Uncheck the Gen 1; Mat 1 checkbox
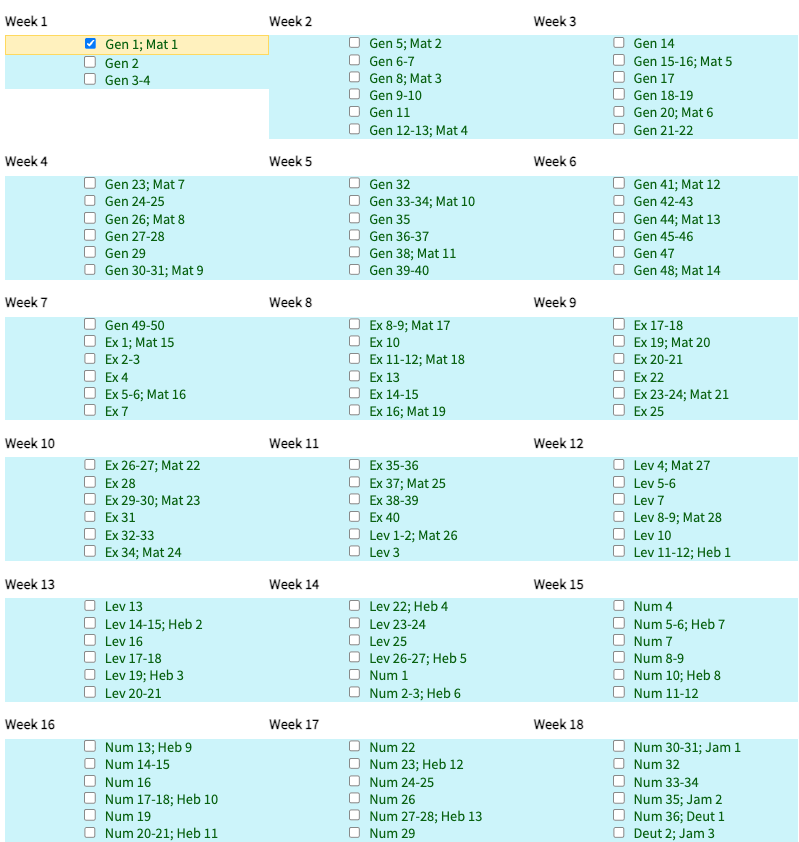 coord(90,44)
